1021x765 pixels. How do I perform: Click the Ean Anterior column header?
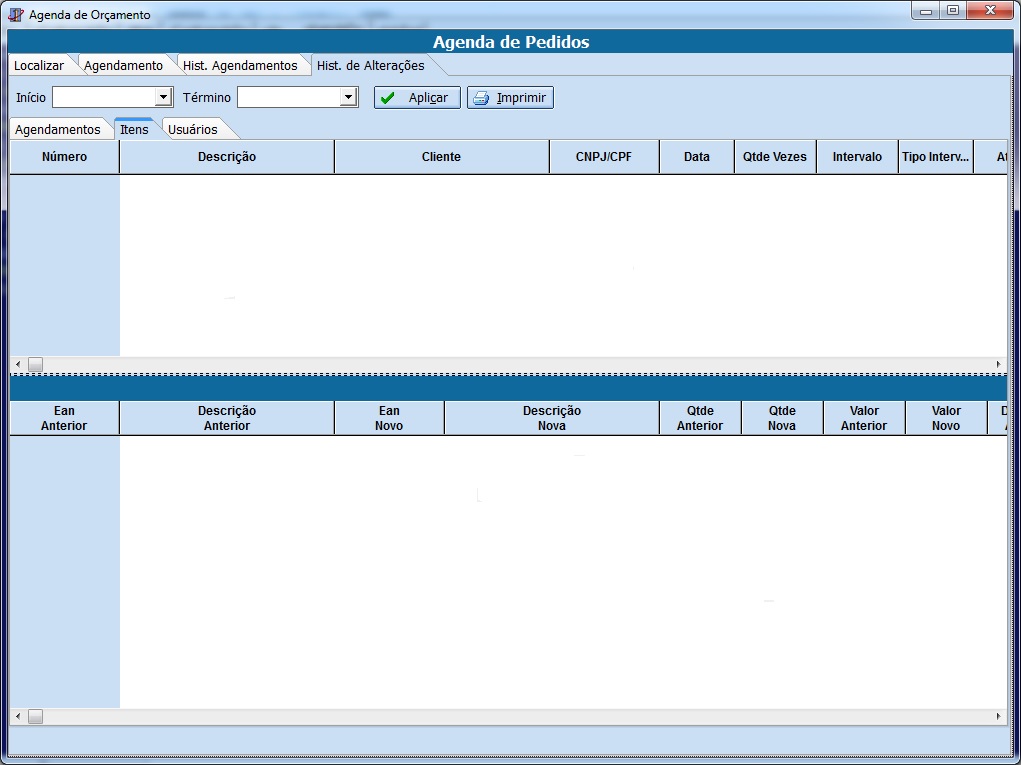coord(64,418)
